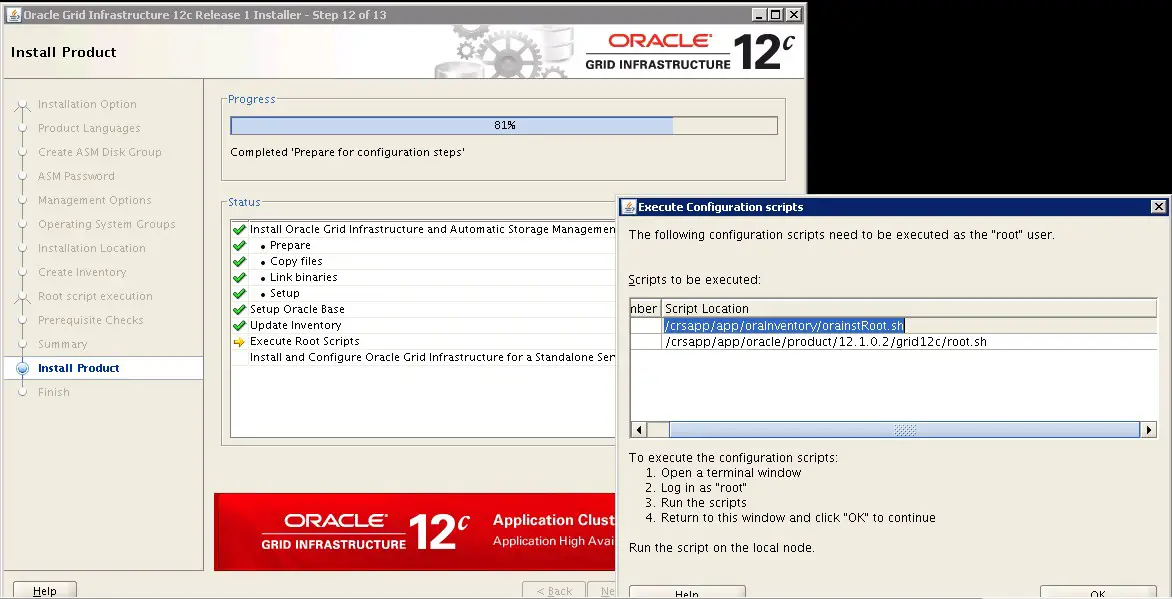Click the scripts table horizontal scrollbar thumb
This screenshot has width=1172, height=599.
904,430
